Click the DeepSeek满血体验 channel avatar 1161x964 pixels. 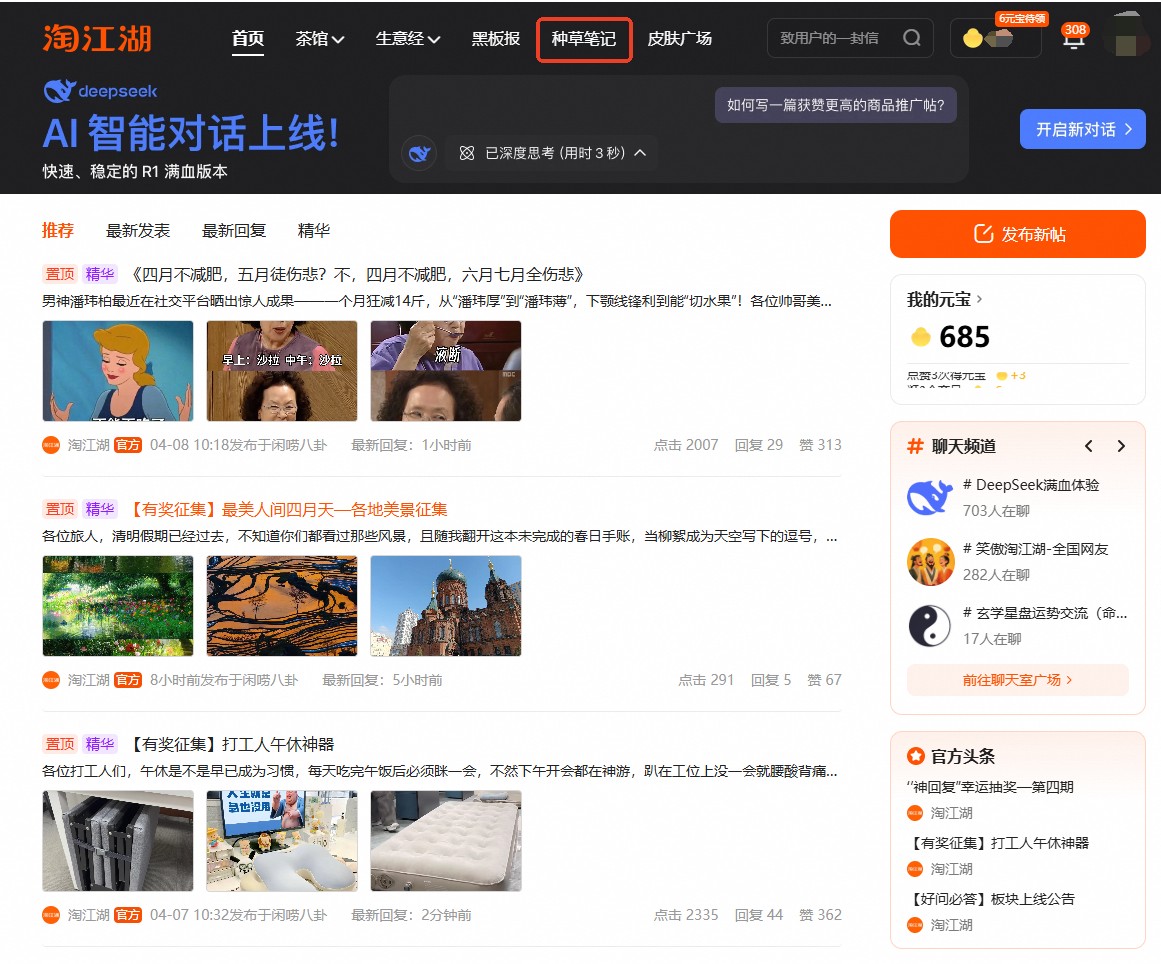[931, 497]
